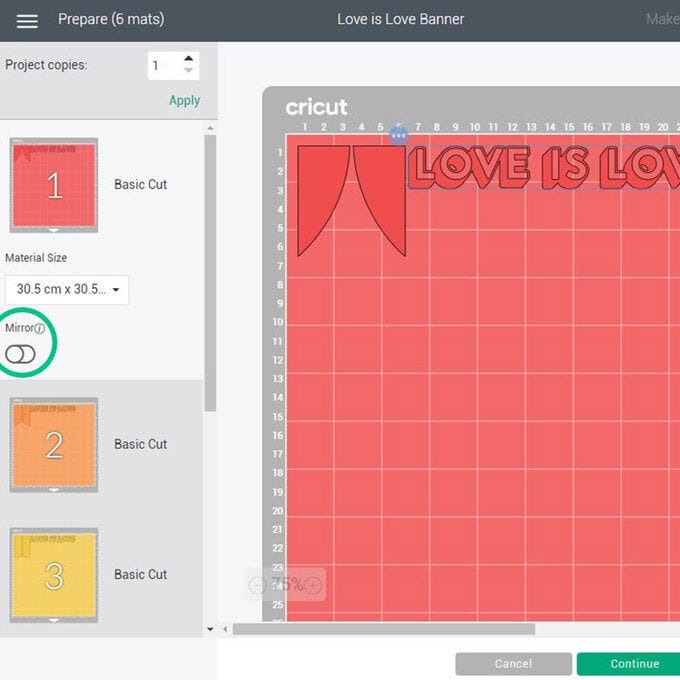
Task: Select mat 3 yellow thumbnail
Action: [x=54, y=575]
